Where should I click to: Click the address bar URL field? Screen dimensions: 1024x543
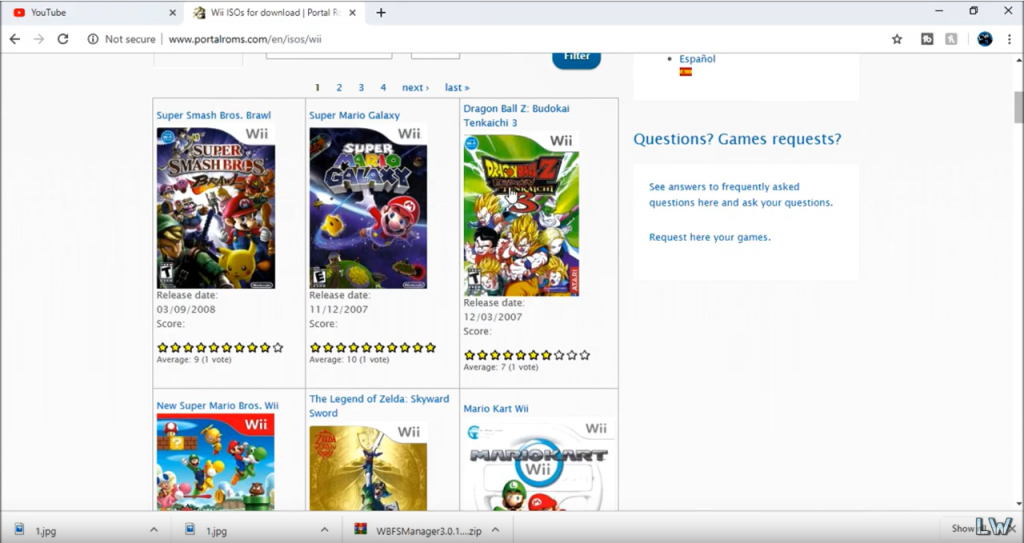tap(500, 39)
